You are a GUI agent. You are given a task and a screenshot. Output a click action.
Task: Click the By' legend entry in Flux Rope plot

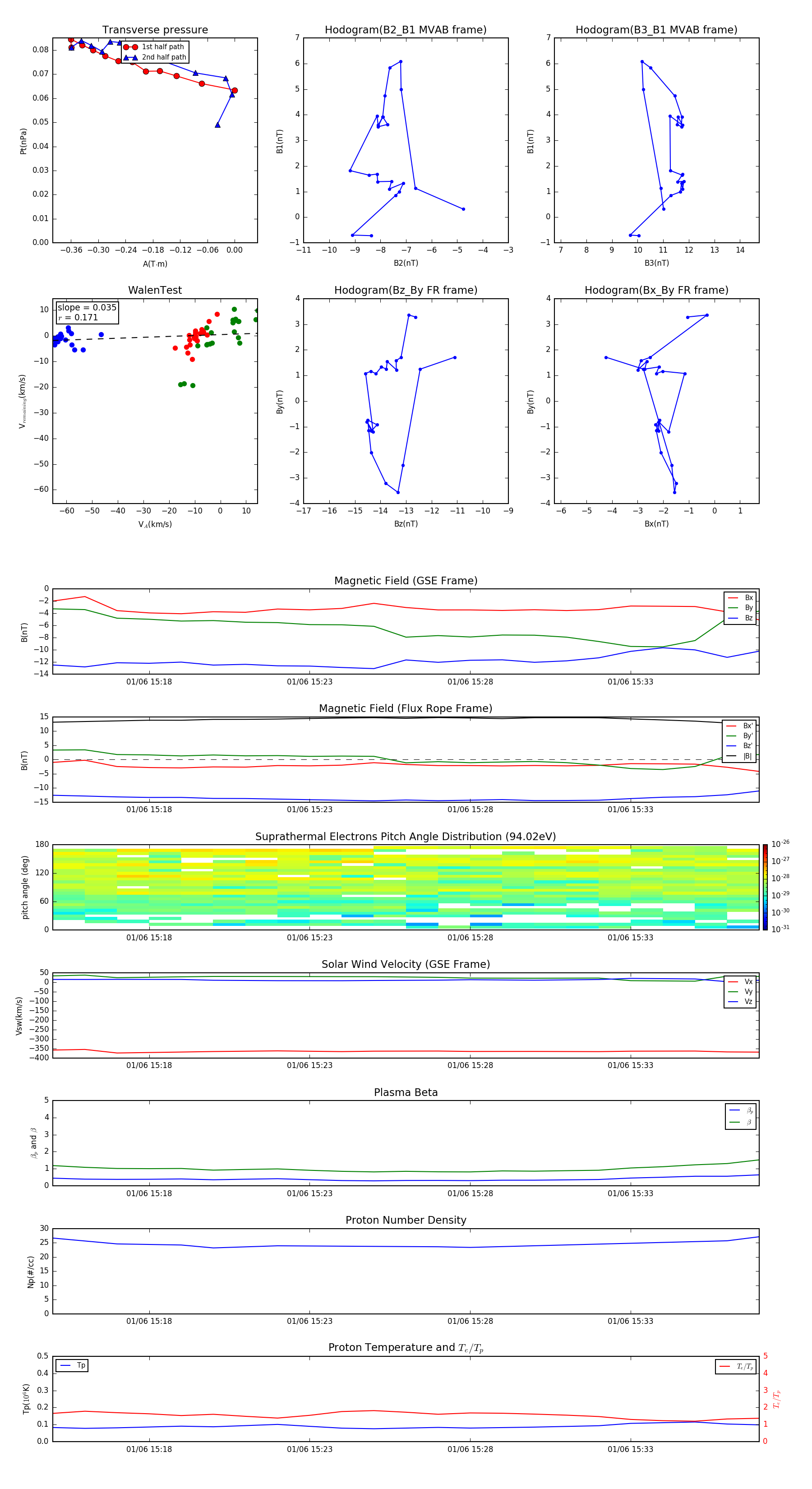[x=740, y=736]
